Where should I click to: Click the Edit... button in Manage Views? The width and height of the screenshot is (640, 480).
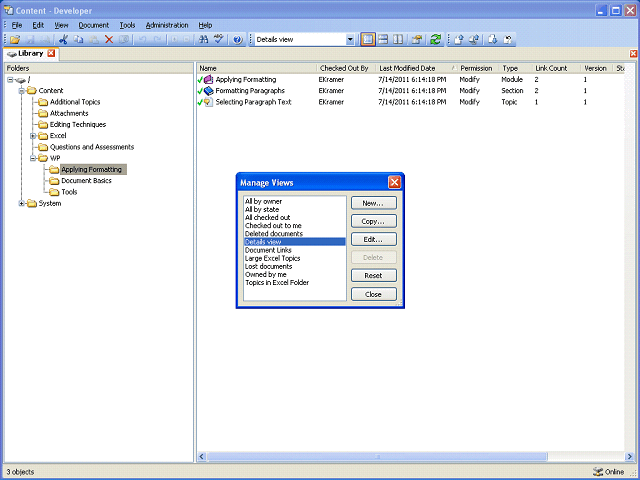click(373, 240)
